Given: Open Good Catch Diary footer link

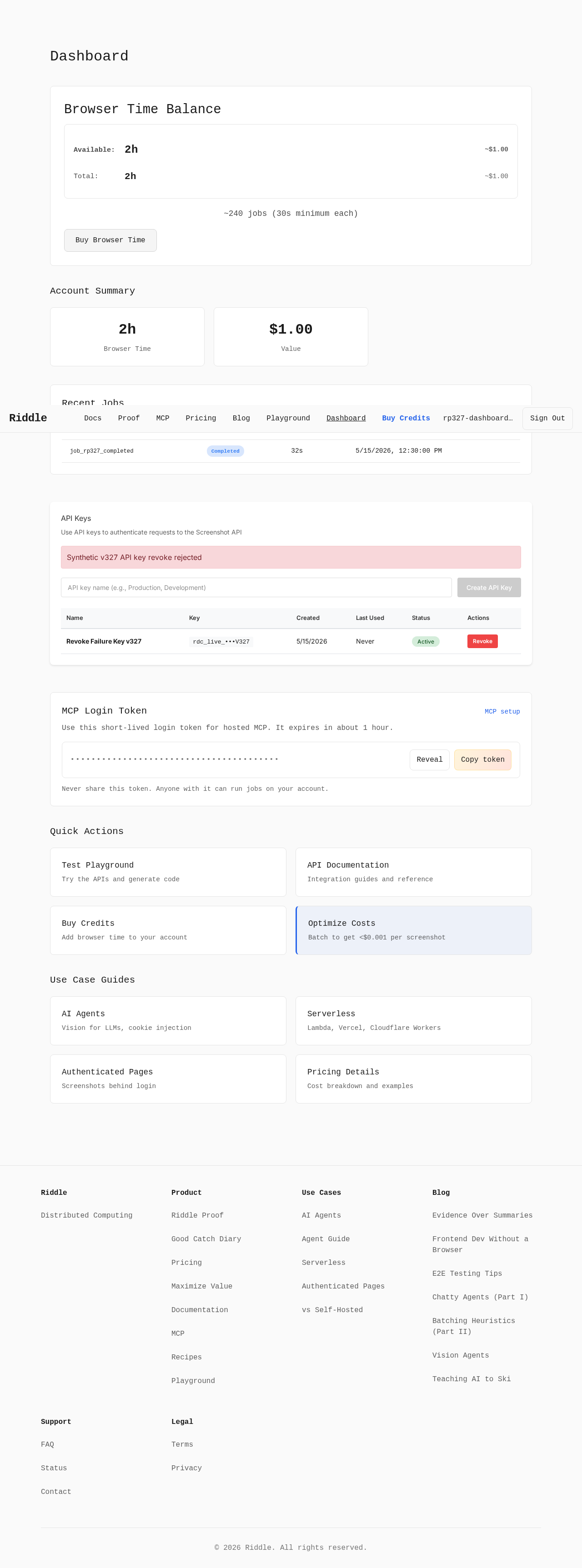Looking at the screenshot, I should [206, 1239].
